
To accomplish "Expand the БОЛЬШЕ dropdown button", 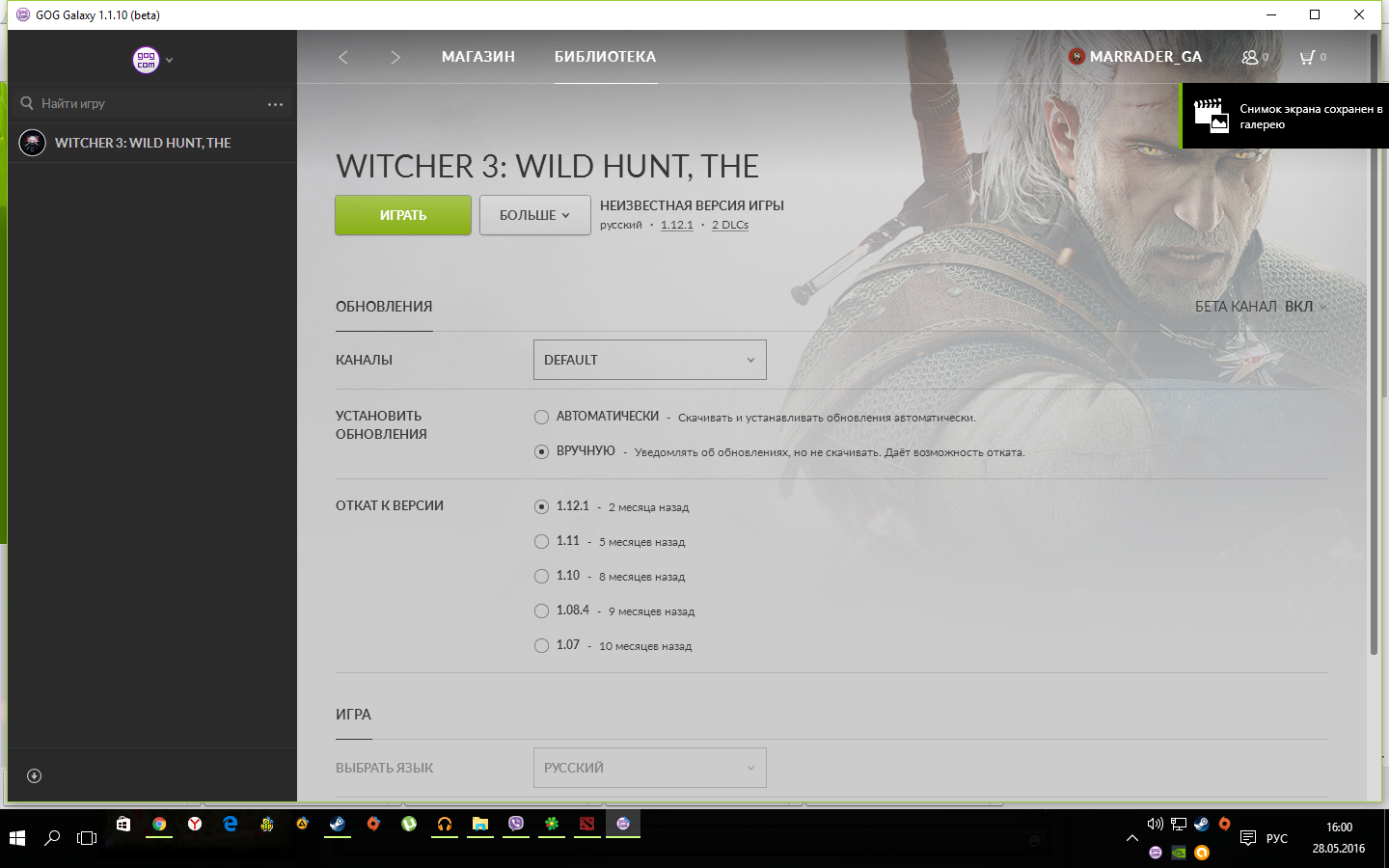I will [x=535, y=215].
